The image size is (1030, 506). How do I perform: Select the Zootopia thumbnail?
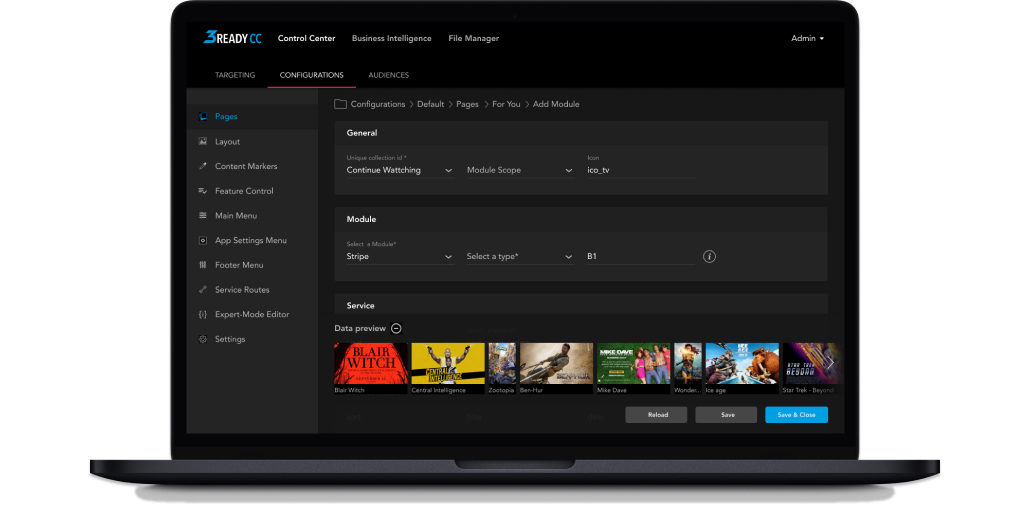pos(503,363)
